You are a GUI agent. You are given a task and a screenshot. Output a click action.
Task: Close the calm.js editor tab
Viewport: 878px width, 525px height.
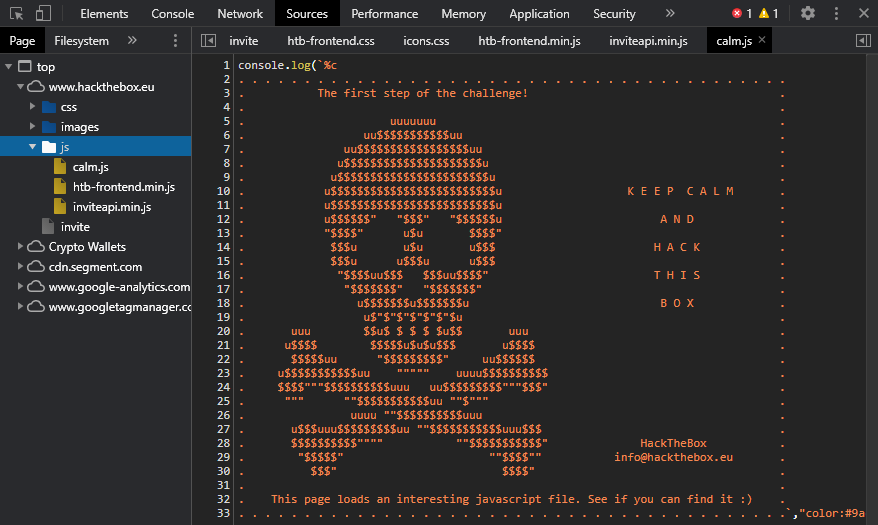pos(762,40)
